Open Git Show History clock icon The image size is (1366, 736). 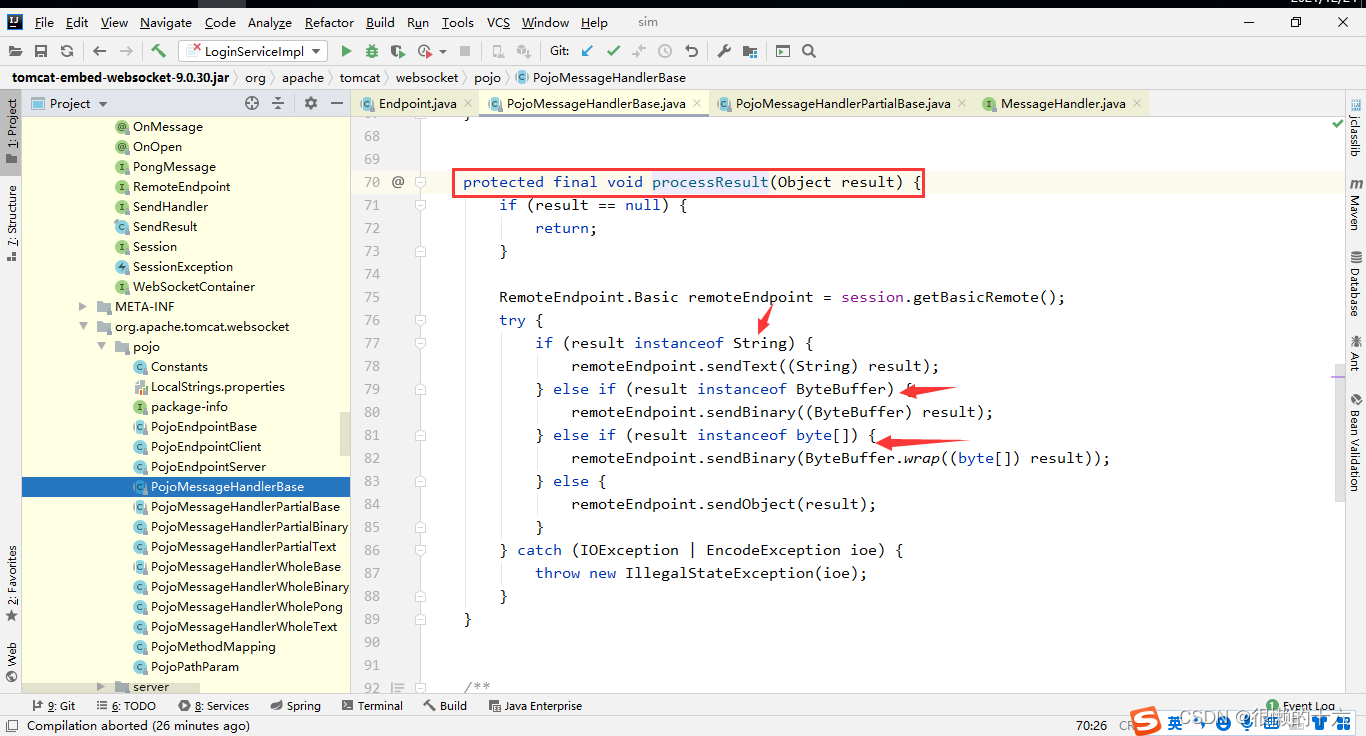[x=665, y=51]
